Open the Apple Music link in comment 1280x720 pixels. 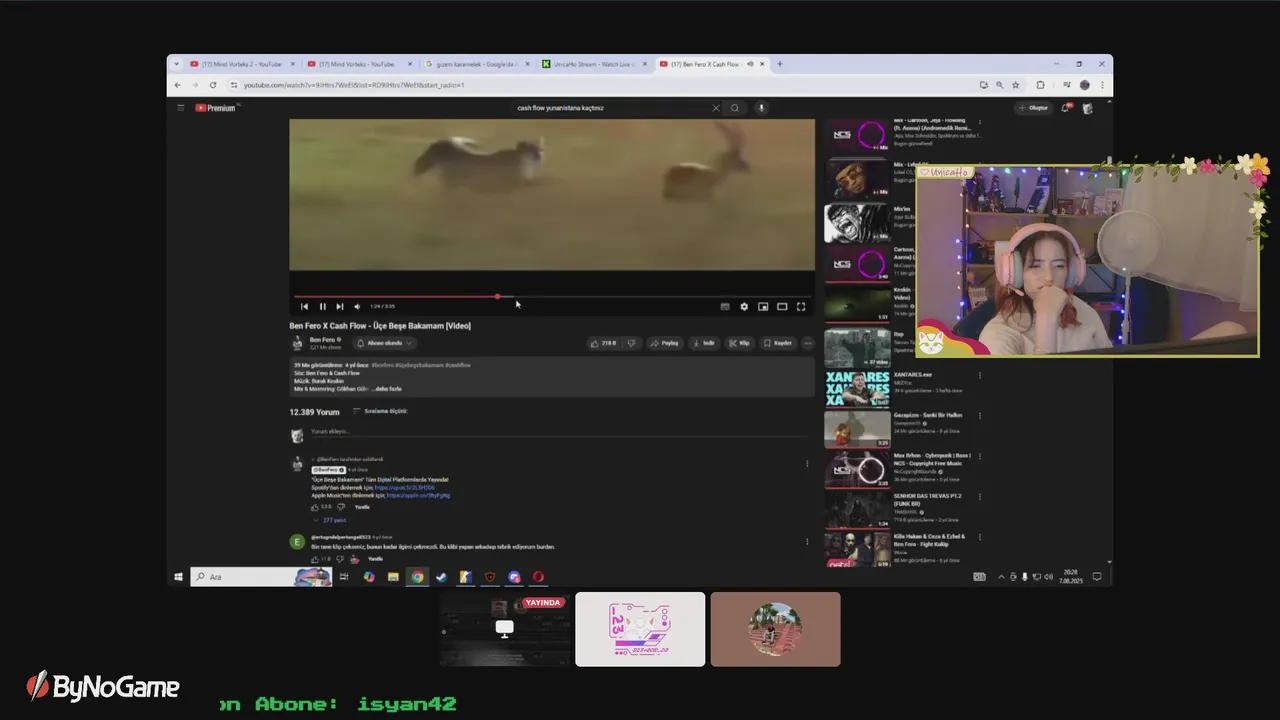(x=418, y=495)
